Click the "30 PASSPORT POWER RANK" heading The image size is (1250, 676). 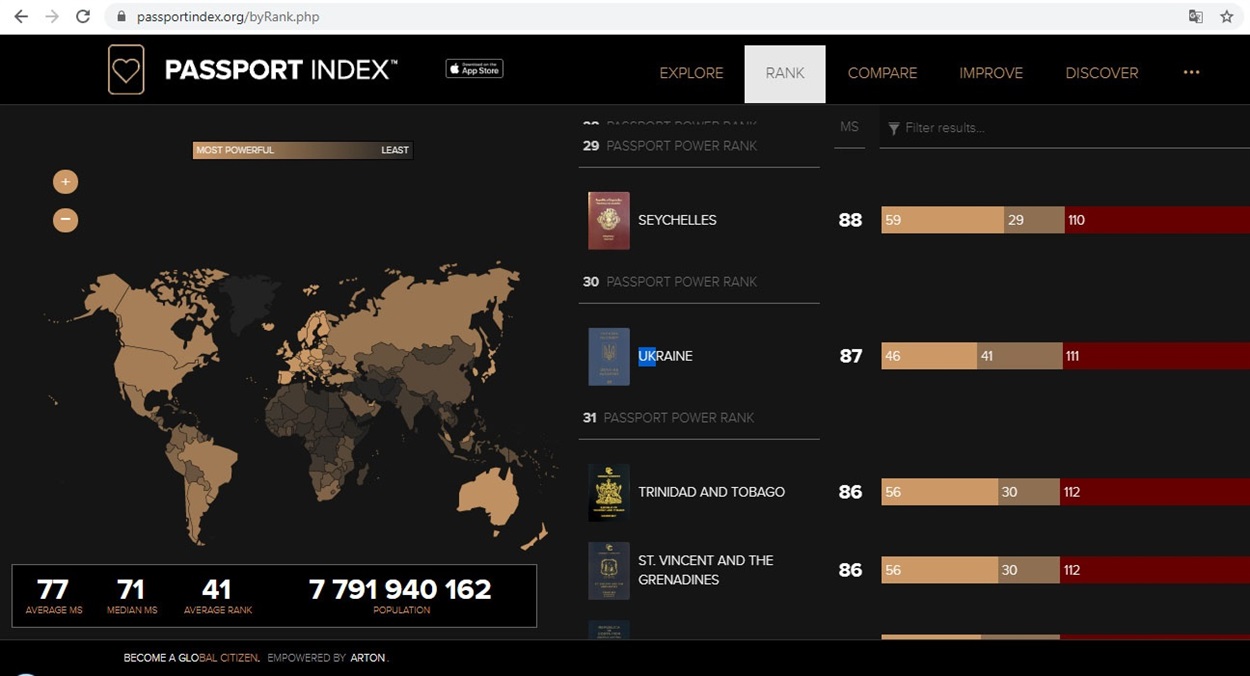tap(670, 282)
